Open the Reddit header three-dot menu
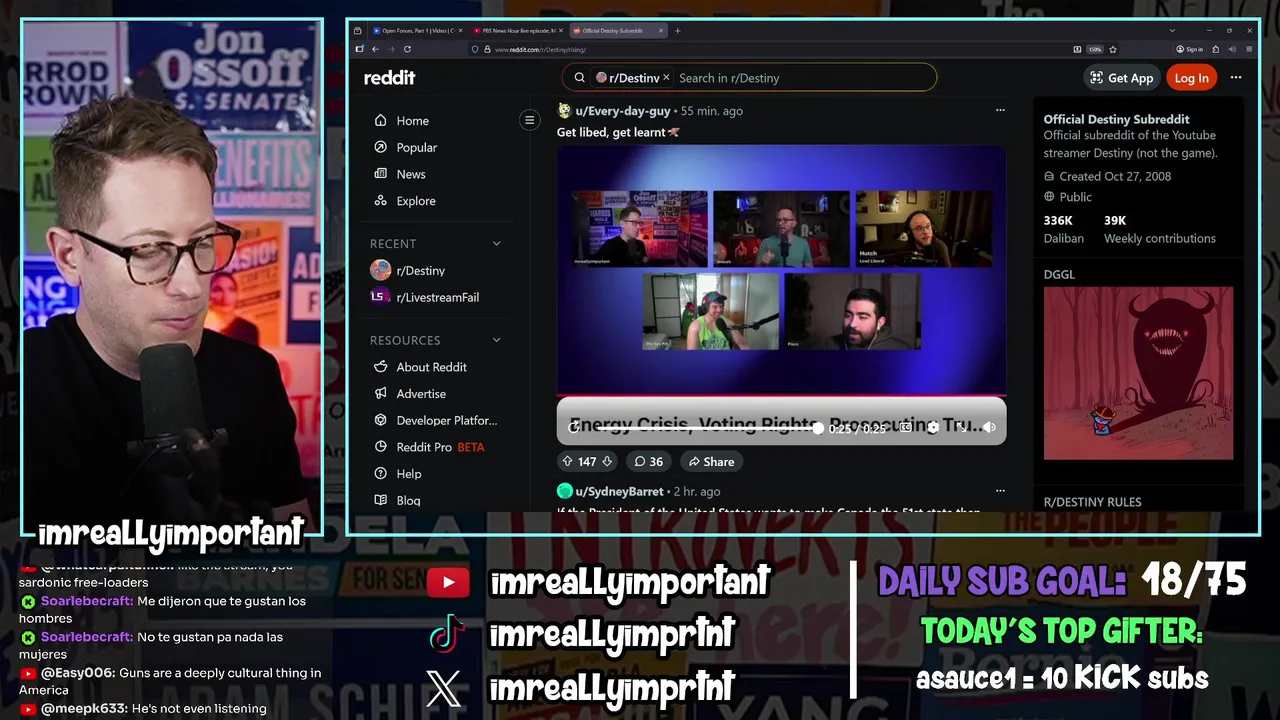 point(1236,78)
